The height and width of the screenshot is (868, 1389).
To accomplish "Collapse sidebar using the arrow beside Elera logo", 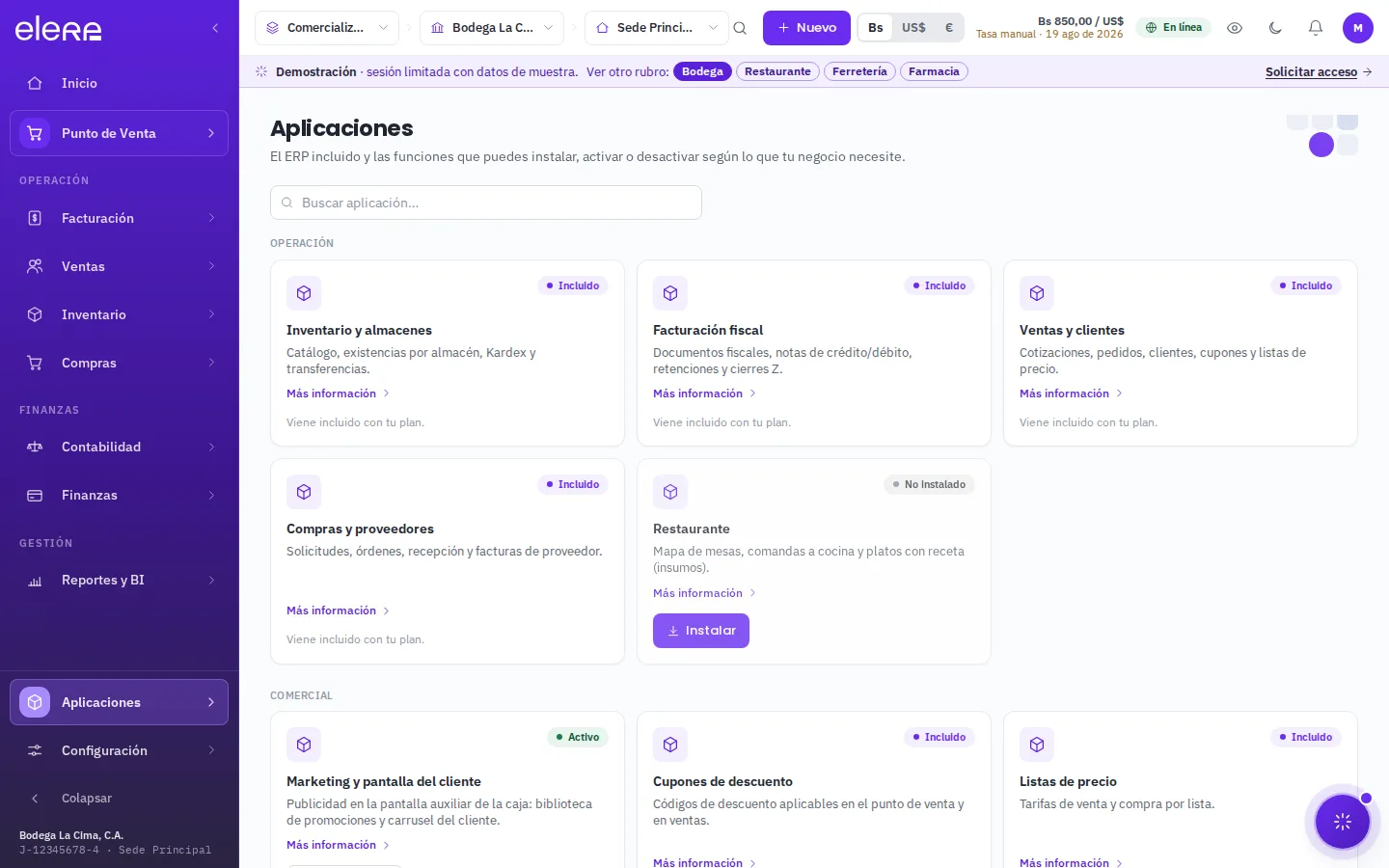I will [x=215, y=28].
